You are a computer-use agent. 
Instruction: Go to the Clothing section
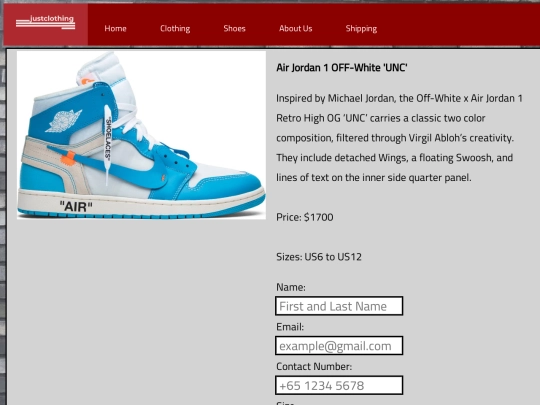click(x=175, y=29)
